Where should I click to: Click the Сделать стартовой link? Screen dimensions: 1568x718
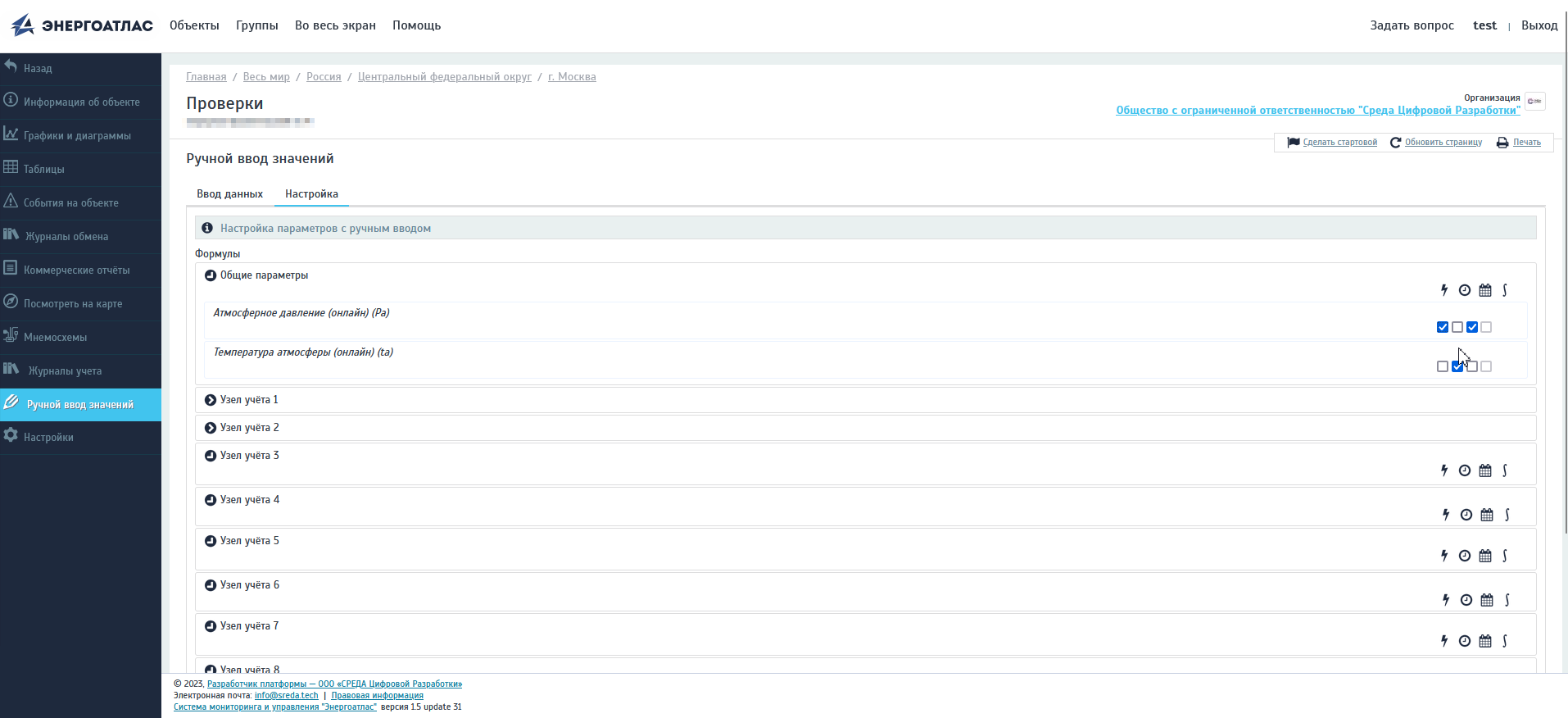coord(1339,143)
